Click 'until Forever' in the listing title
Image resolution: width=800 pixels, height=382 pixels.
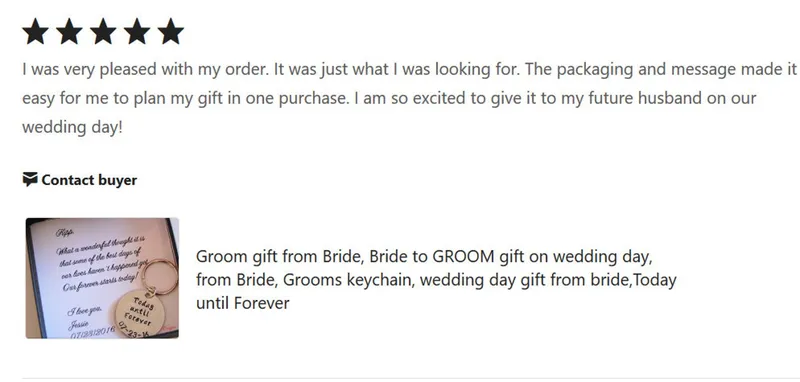(x=242, y=303)
